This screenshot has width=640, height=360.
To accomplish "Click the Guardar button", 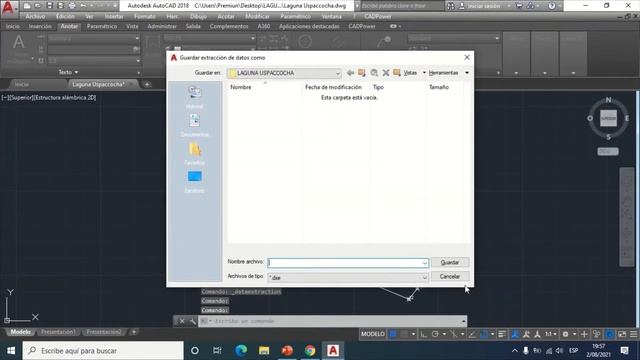I will [x=450, y=262].
